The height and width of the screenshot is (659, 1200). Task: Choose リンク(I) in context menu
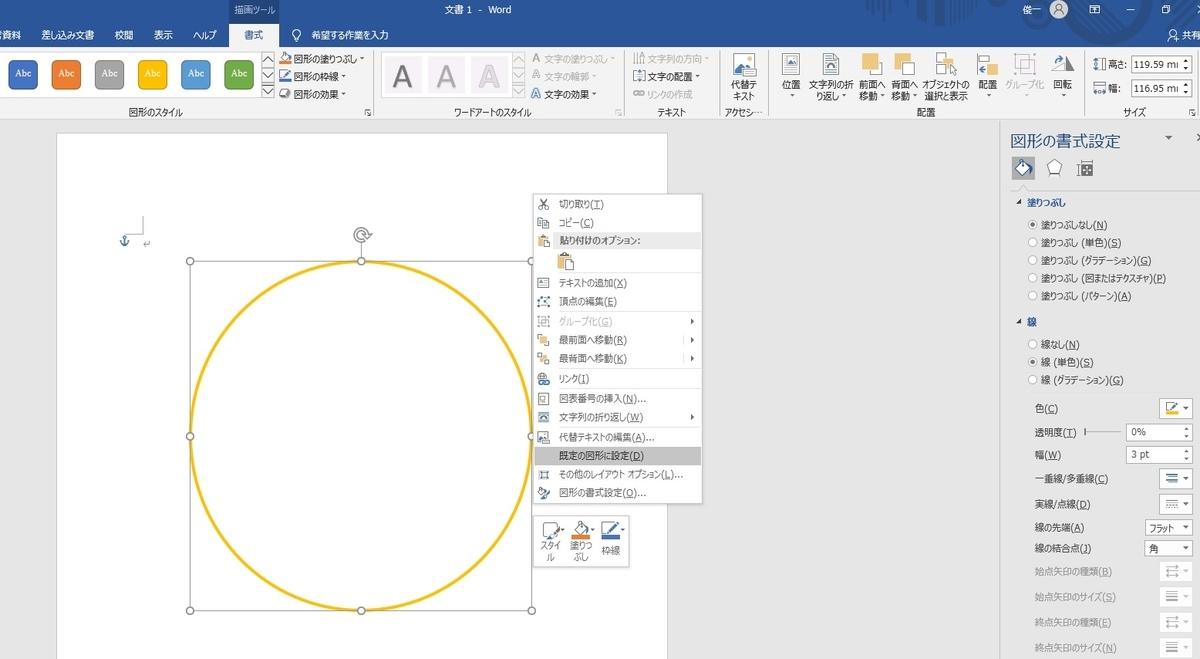click(x=617, y=379)
